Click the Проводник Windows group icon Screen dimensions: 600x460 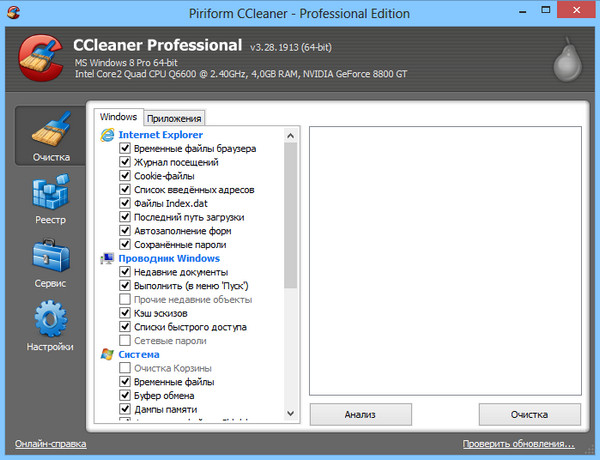pyautogui.click(x=107, y=259)
